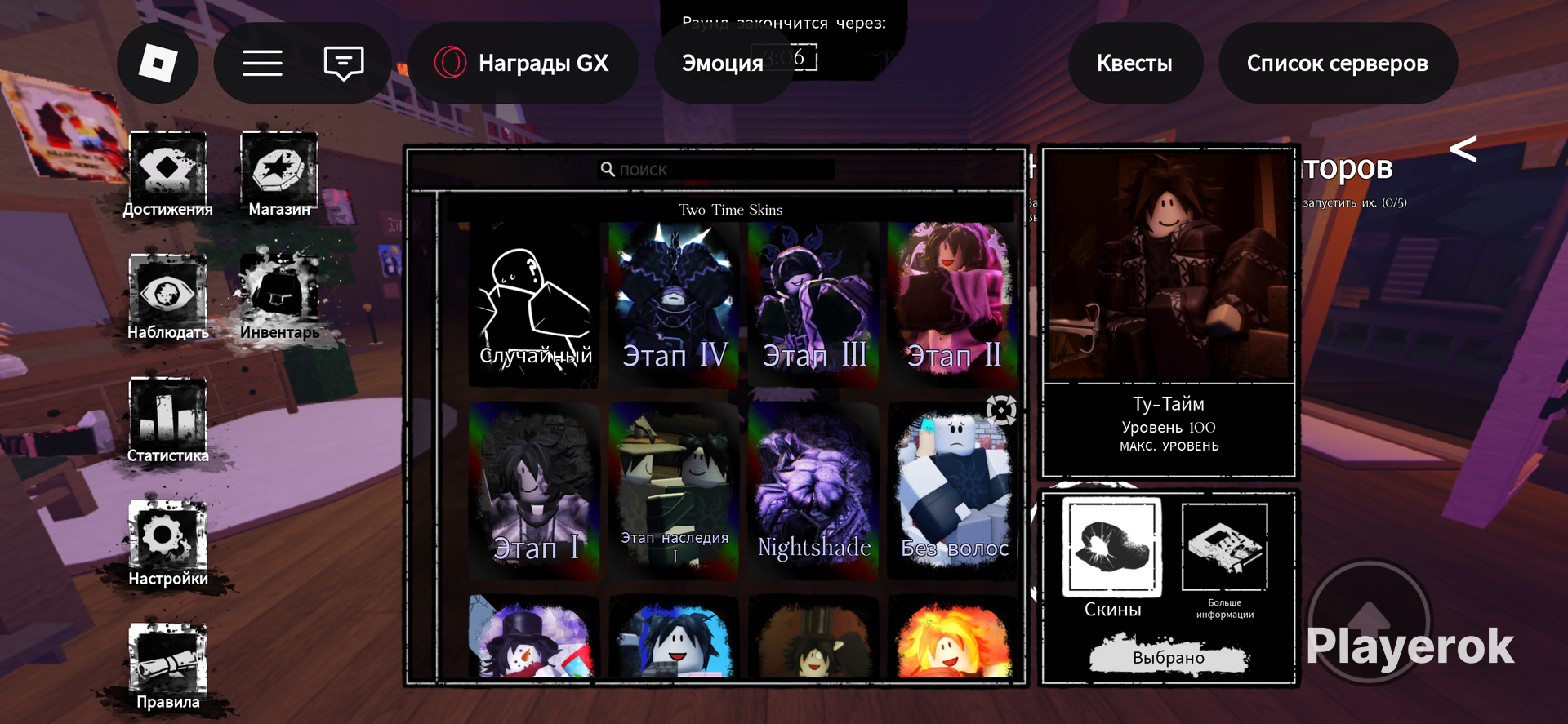The height and width of the screenshot is (724, 1568).
Task: Select the Nightshade skin
Action: coord(814,491)
